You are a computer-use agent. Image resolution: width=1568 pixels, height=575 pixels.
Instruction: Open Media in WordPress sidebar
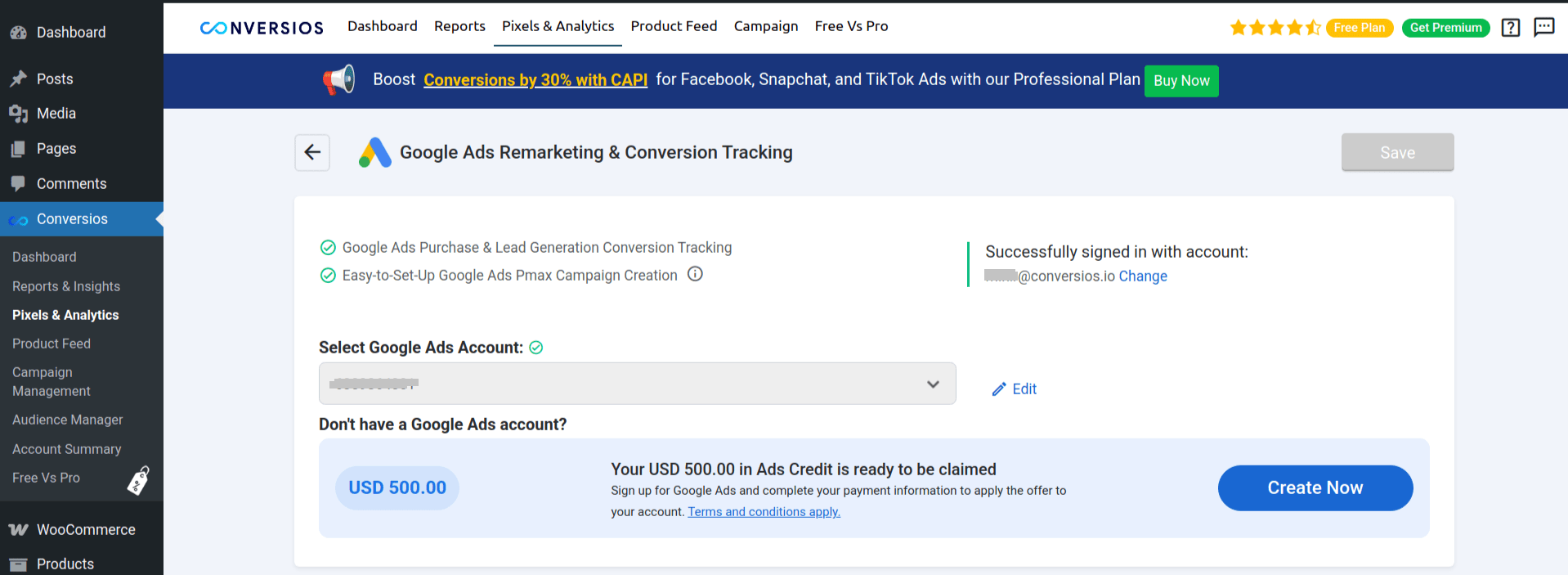click(x=82, y=114)
